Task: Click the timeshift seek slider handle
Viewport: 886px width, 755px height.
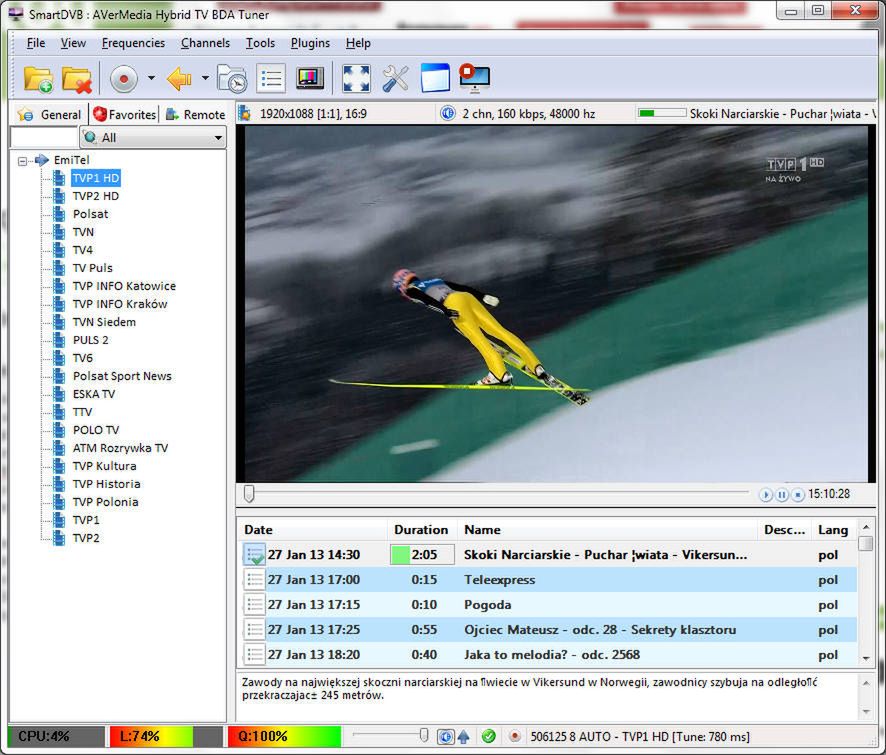Action: [249, 493]
